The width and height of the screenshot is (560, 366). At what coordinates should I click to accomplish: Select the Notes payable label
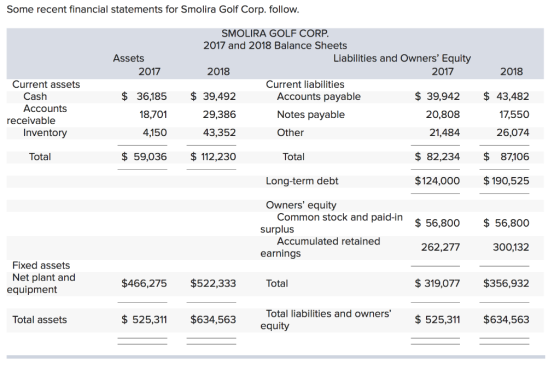point(311,115)
